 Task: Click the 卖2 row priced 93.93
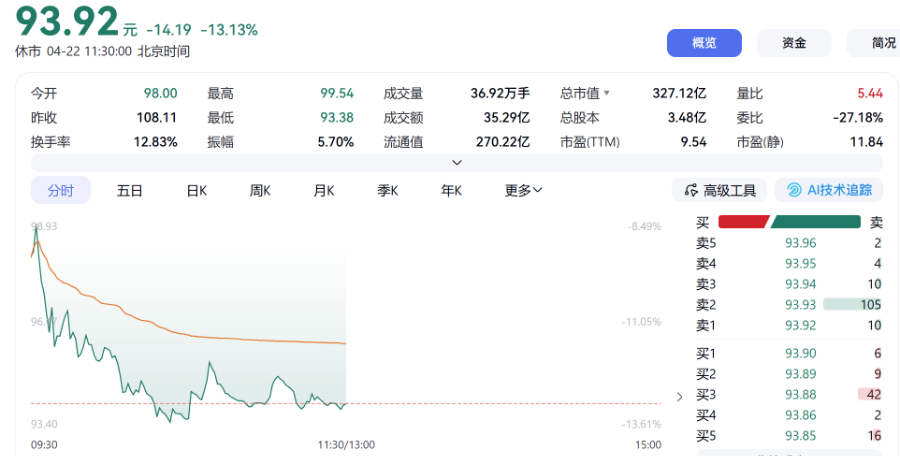(x=790, y=304)
